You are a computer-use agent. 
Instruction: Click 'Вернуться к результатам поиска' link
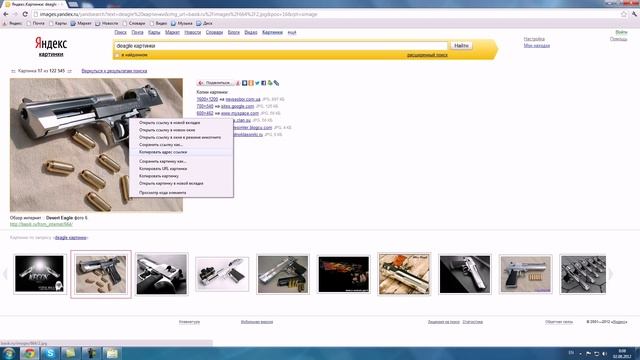pyautogui.click(x=114, y=71)
